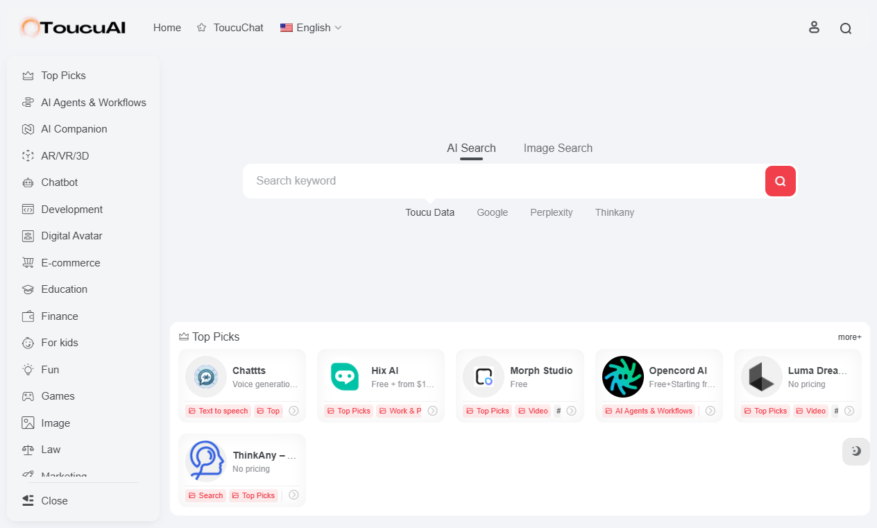The image size is (877, 528).
Task: Select Thinkany as the search source
Action: (x=614, y=213)
